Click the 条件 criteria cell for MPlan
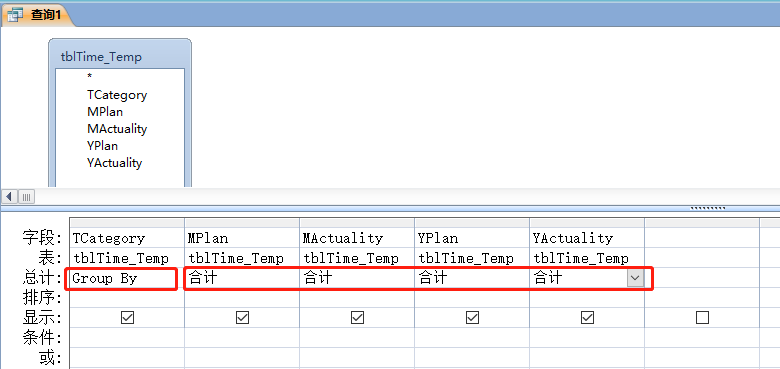This screenshot has width=780, height=369. click(242, 337)
